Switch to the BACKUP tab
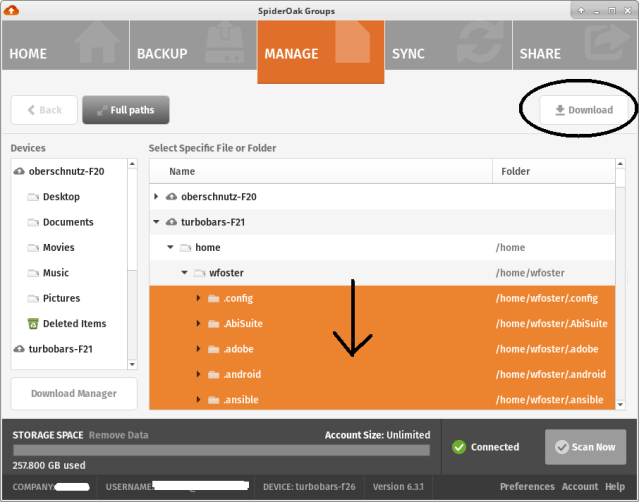Screen dimensions: 639x502 [x=192, y=53]
